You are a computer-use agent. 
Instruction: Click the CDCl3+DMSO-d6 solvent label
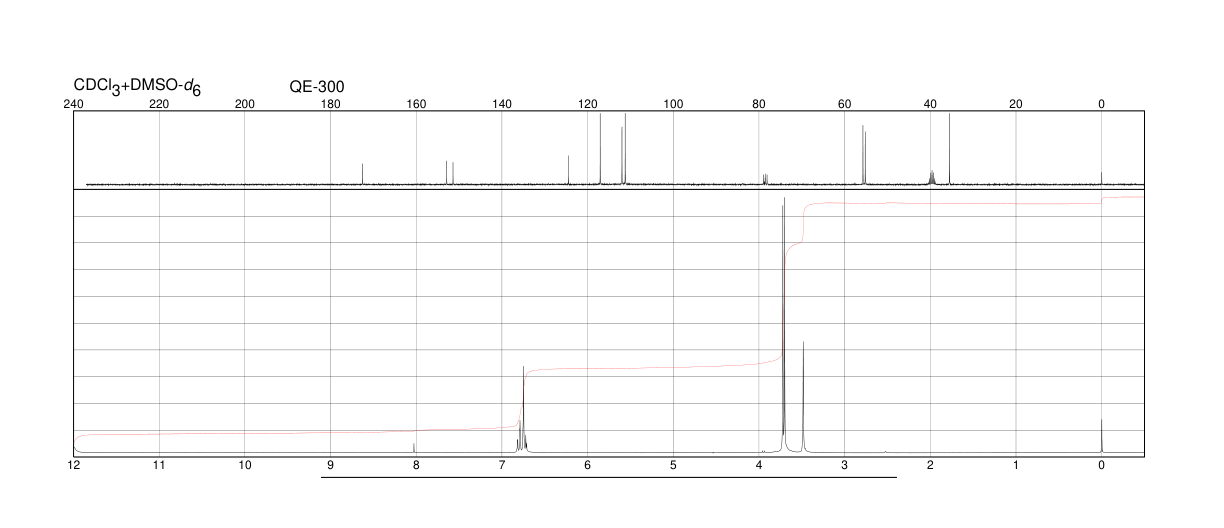click(137, 87)
